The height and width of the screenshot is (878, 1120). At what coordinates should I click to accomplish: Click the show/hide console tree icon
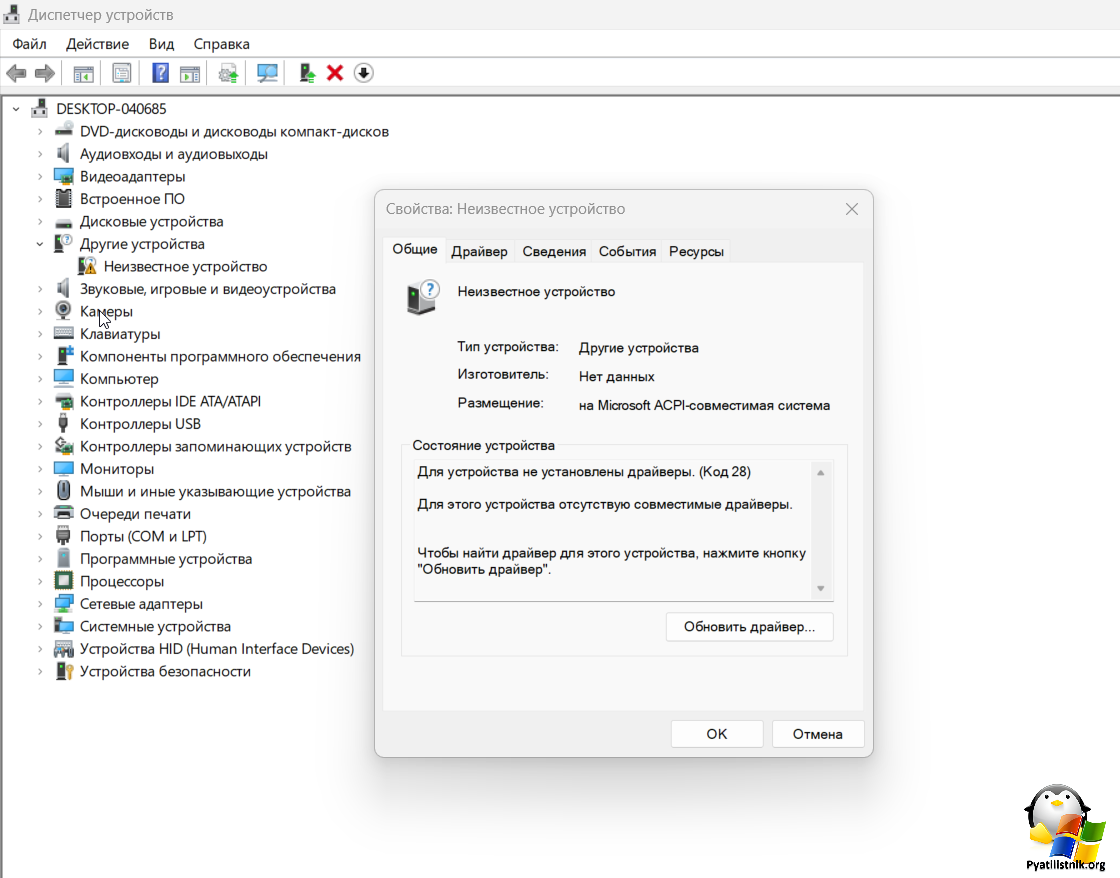click(83, 73)
